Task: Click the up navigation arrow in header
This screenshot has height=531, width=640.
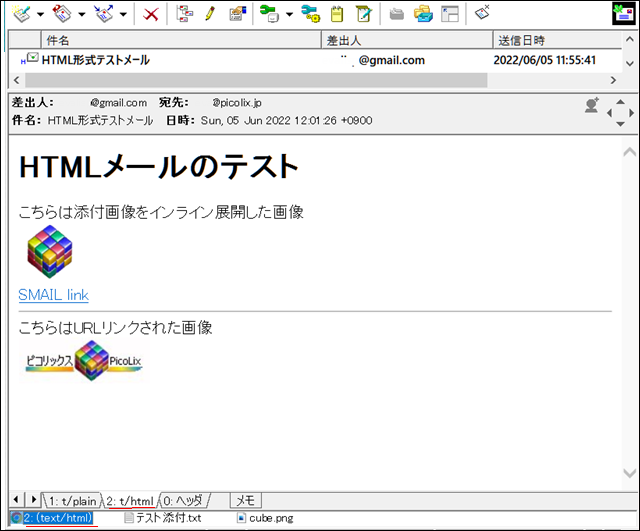Action: pyautogui.click(x=620, y=102)
